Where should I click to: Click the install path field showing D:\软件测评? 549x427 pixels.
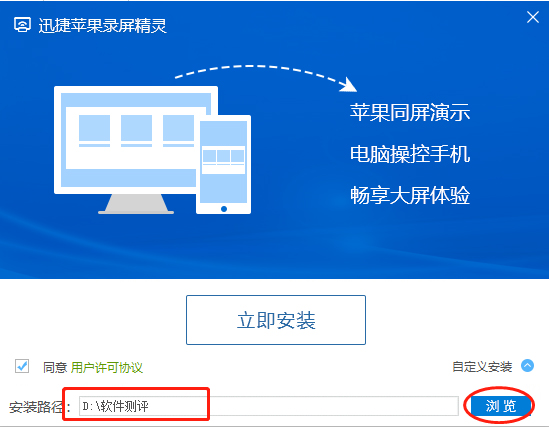click(x=269, y=406)
